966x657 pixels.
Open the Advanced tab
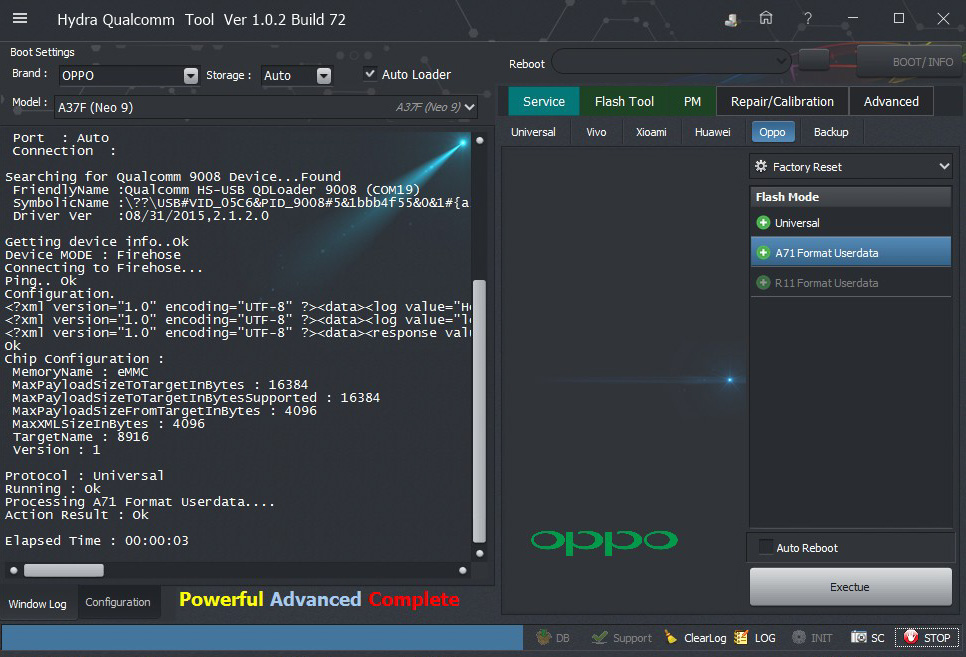tap(891, 101)
